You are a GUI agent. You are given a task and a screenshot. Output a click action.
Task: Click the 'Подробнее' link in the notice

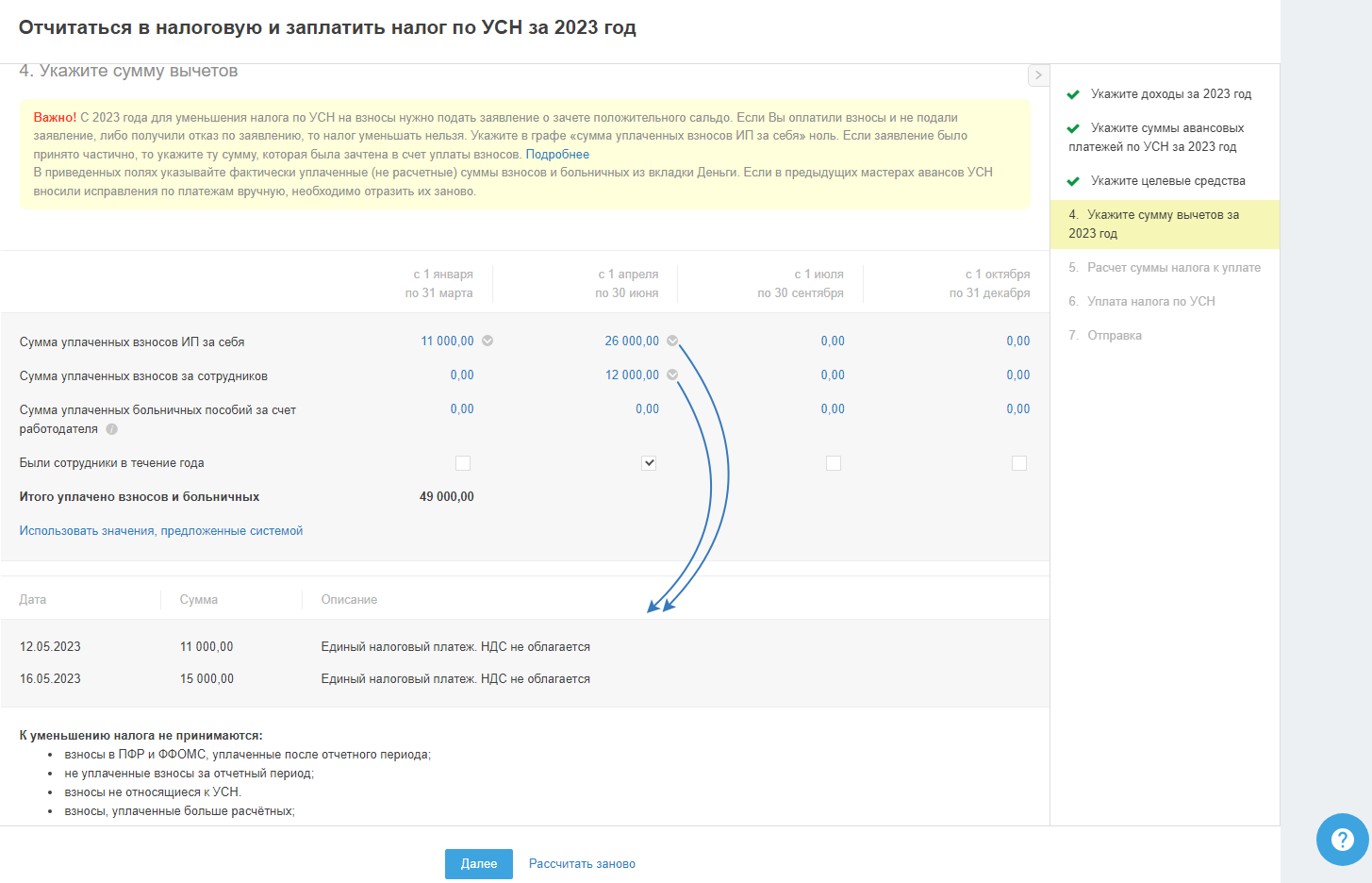pyautogui.click(x=557, y=155)
